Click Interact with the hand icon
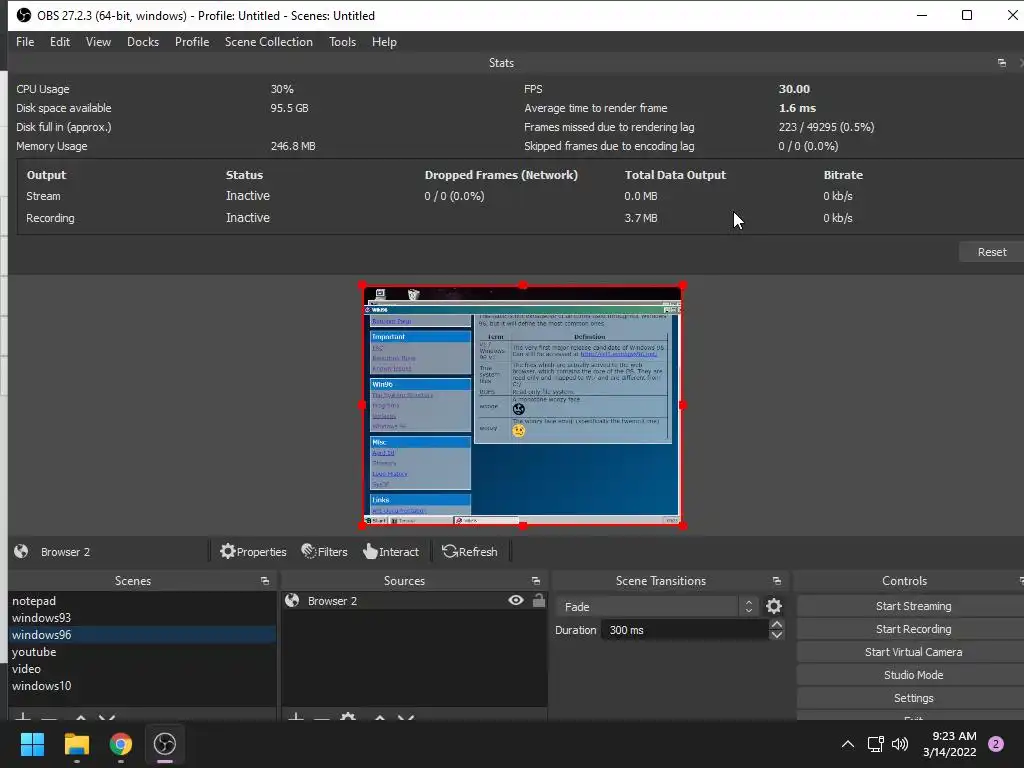 [391, 552]
